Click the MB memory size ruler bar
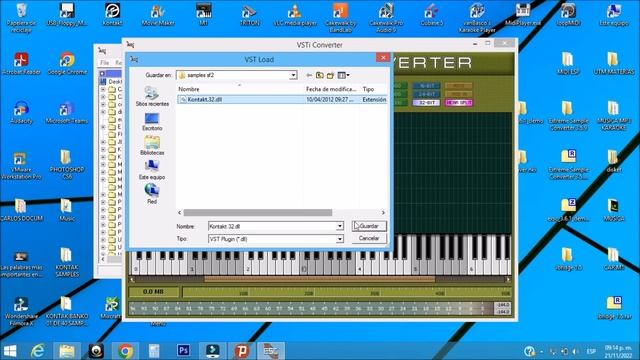Image resolution: width=640 pixels, height=360 pixels. (347, 292)
